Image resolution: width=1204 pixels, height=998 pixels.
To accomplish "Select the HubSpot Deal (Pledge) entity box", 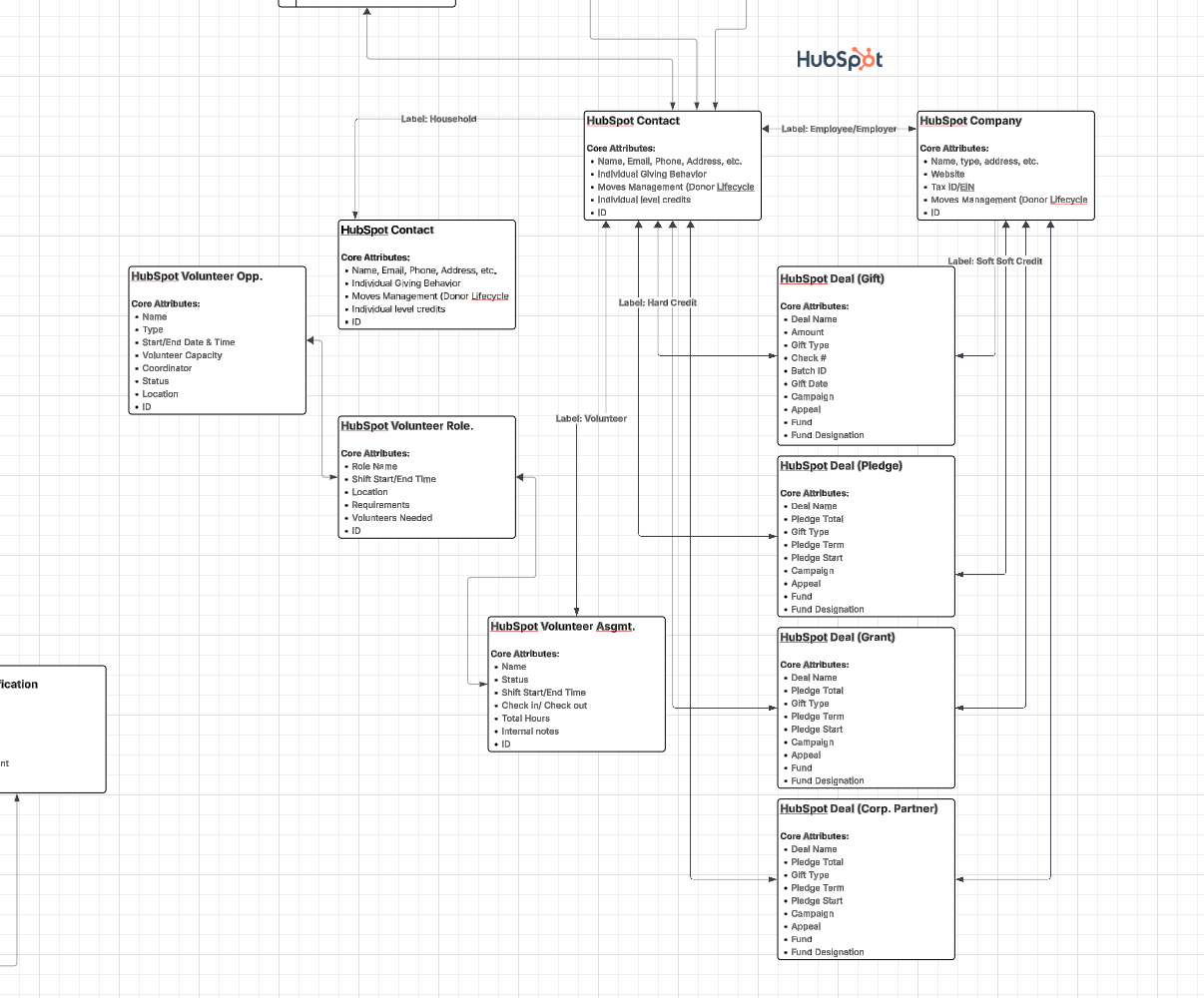I will click(x=865, y=536).
